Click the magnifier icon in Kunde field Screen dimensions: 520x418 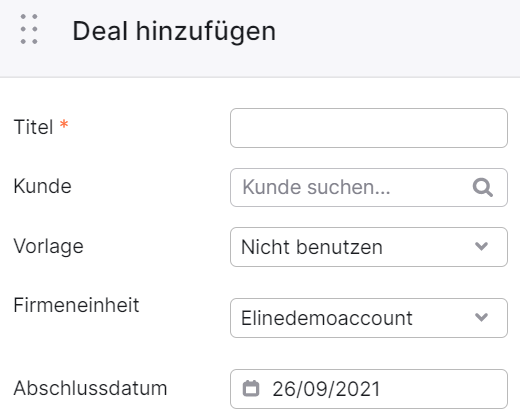(483, 188)
